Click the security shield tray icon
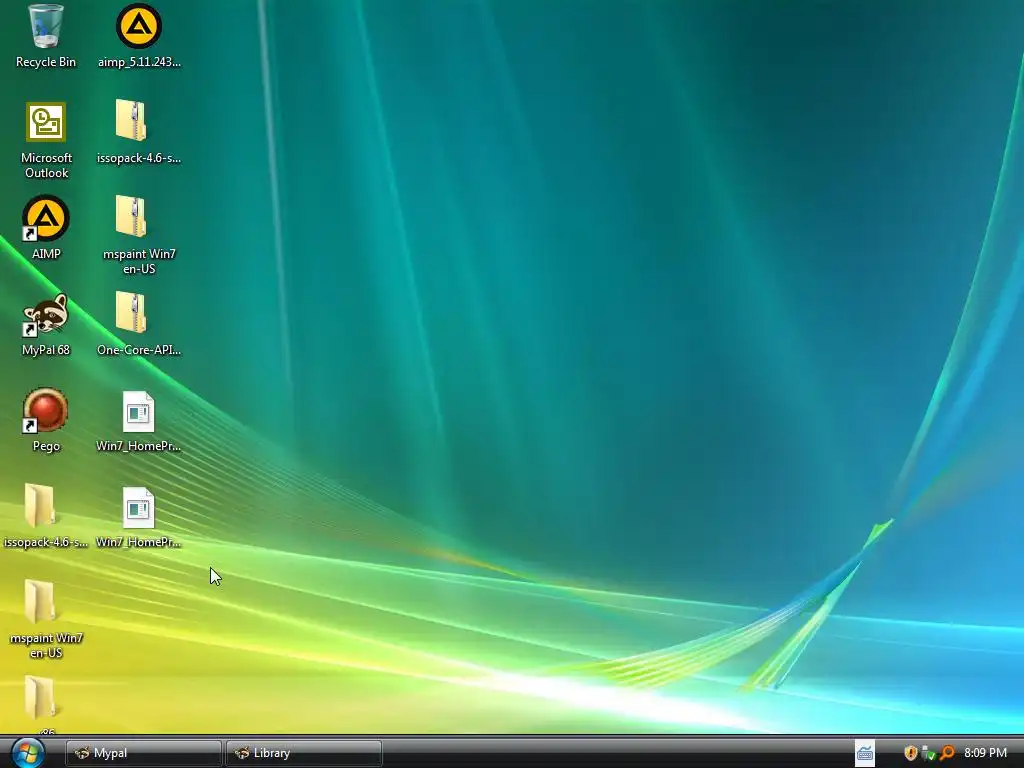This screenshot has width=1024, height=768. [910, 753]
